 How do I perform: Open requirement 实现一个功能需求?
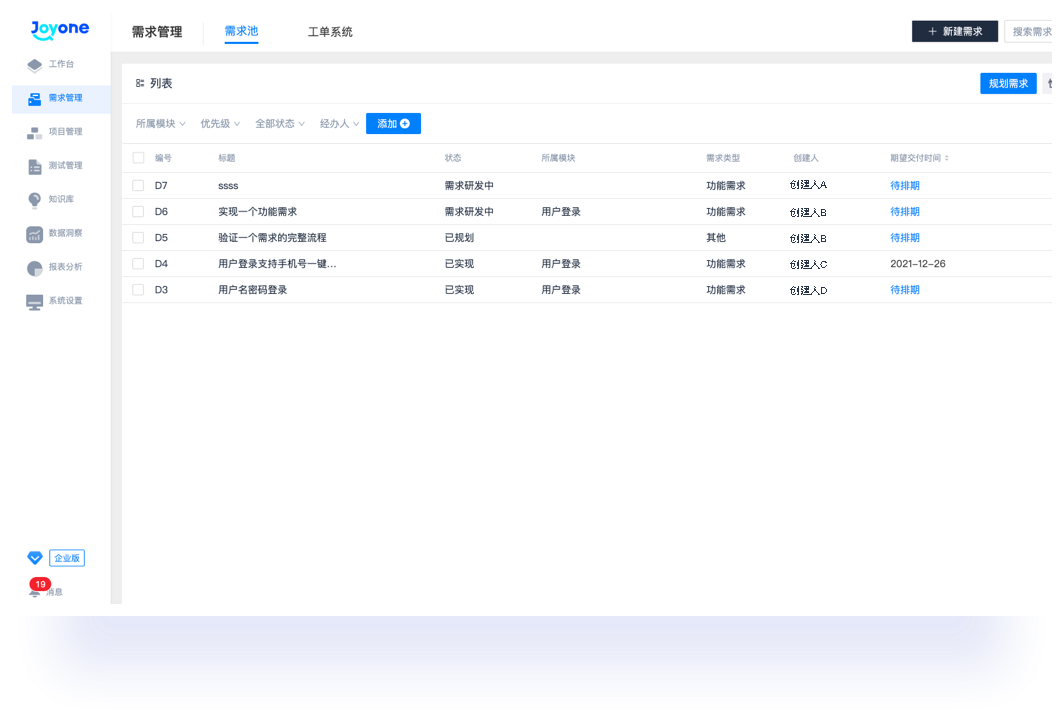click(x=257, y=212)
